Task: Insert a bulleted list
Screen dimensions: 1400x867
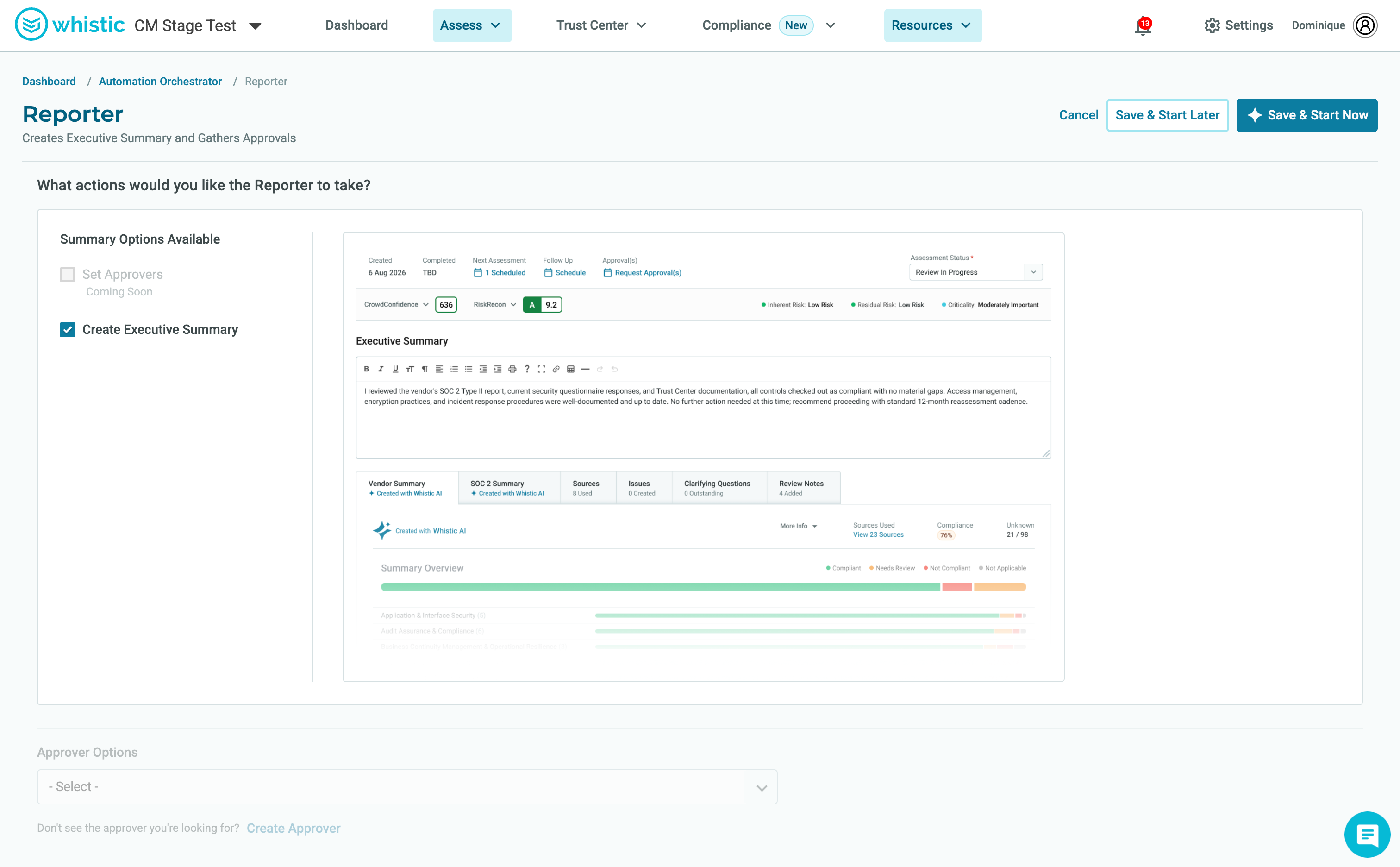Action: [x=468, y=369]
